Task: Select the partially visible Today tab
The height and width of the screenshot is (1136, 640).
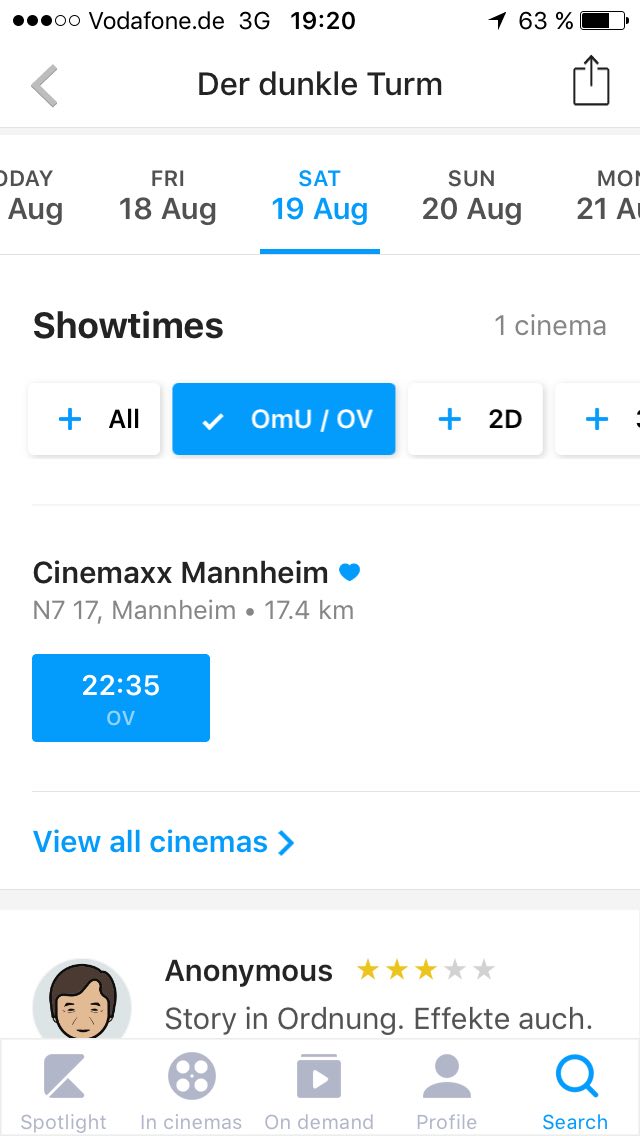Action: click(30, 196)
